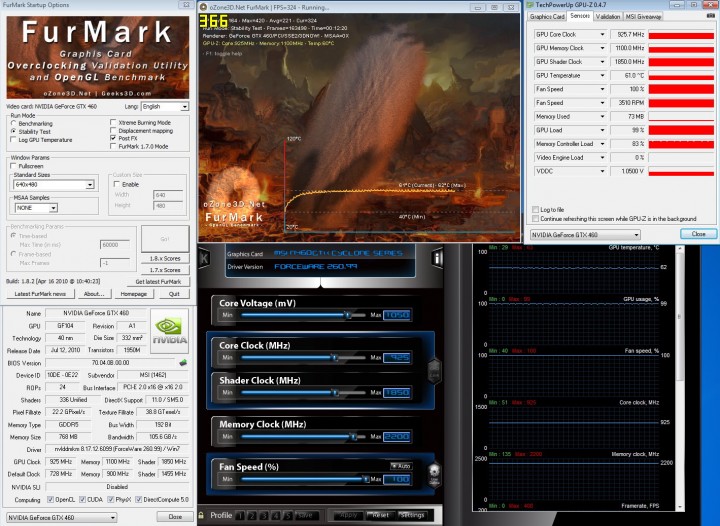Screen dimensions: 720x526
Task: Enable Displacement mapping option
Action: point(113,131)
